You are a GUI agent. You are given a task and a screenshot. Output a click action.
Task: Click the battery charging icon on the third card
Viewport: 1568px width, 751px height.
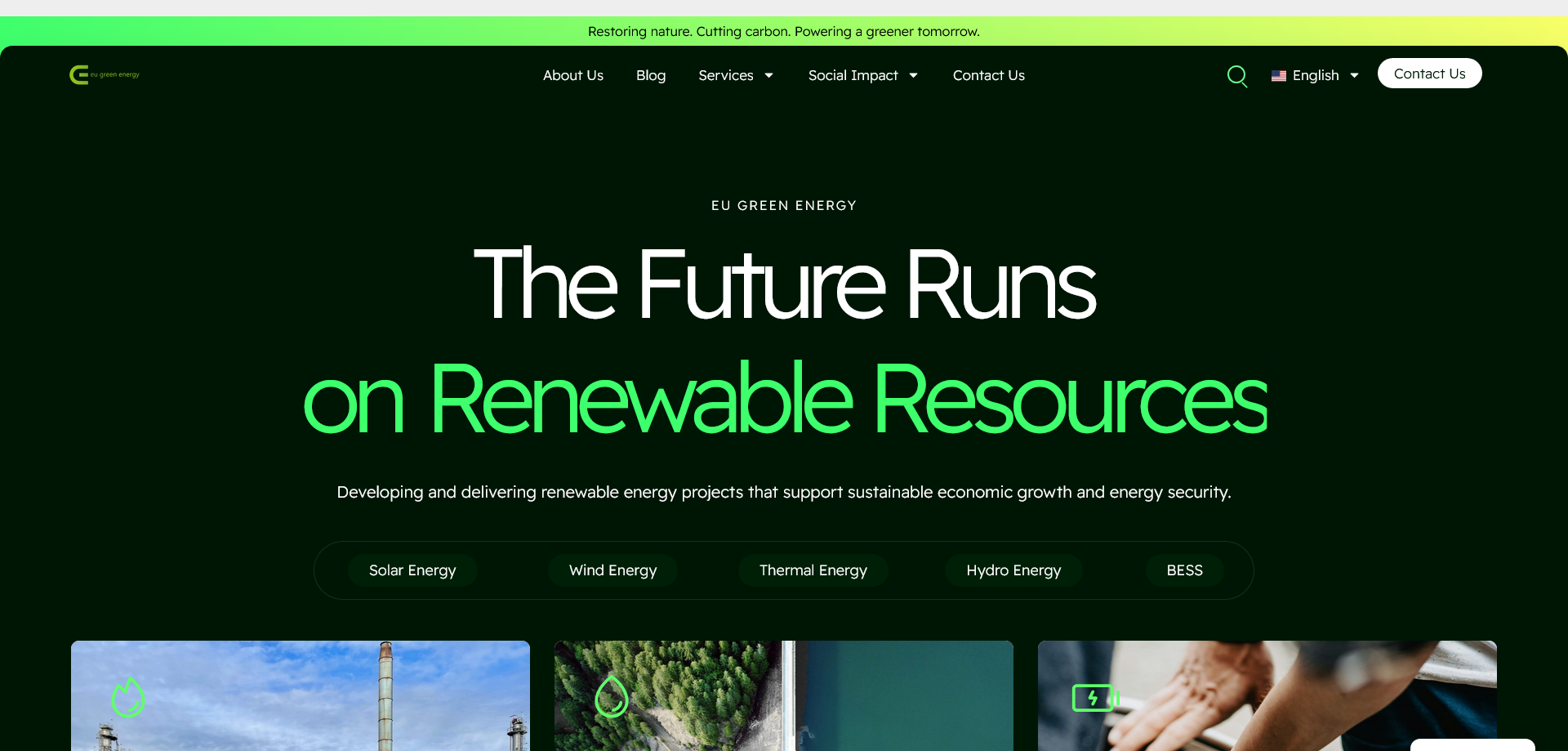click(1094, 698)
